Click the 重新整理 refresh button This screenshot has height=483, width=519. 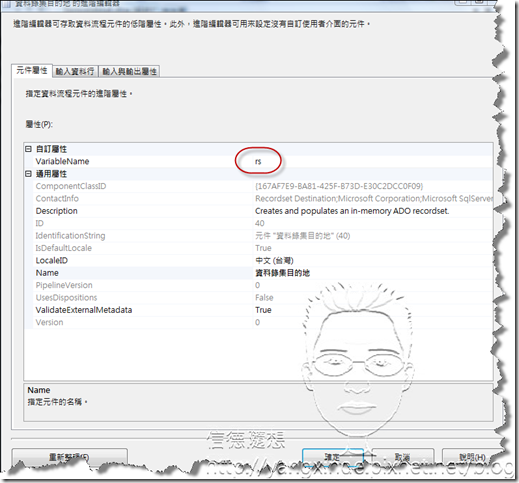(x=69, y=457)
